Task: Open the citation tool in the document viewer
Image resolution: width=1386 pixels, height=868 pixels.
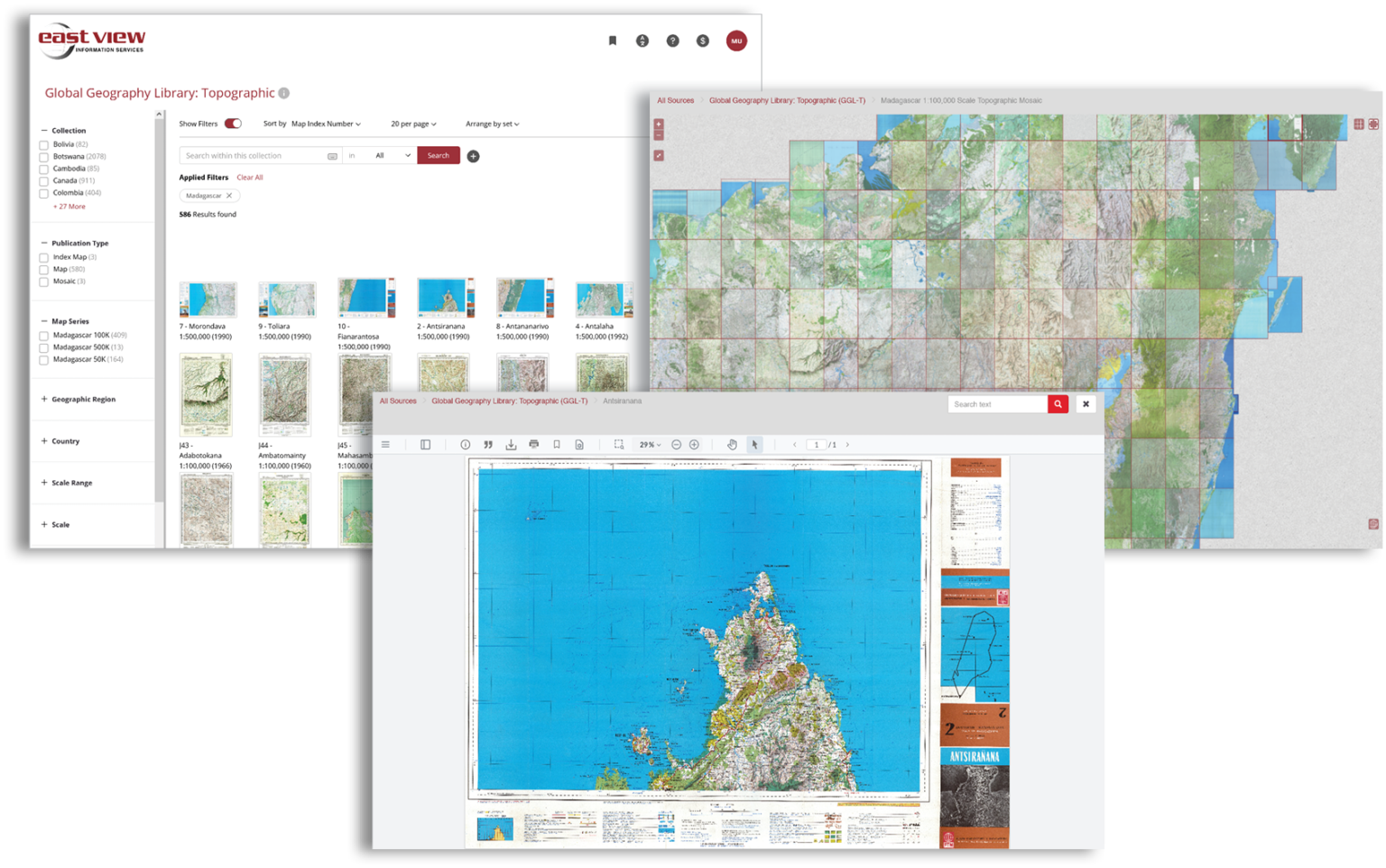Action: 488,444
